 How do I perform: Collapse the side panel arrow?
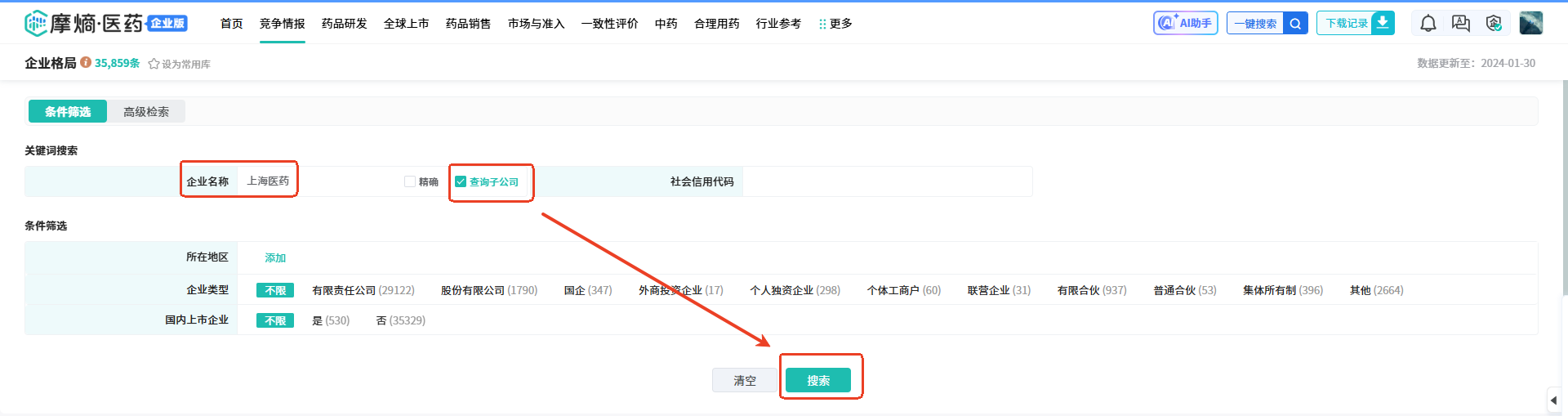point(1553,400)
